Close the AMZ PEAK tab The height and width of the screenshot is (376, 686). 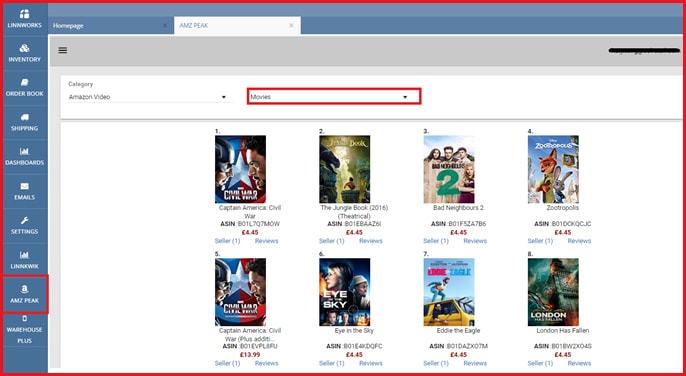(x=291, y=26)
